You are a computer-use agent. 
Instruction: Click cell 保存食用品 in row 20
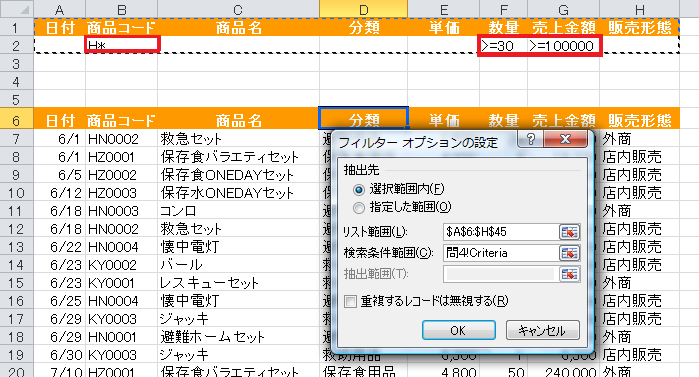[363, 371]
